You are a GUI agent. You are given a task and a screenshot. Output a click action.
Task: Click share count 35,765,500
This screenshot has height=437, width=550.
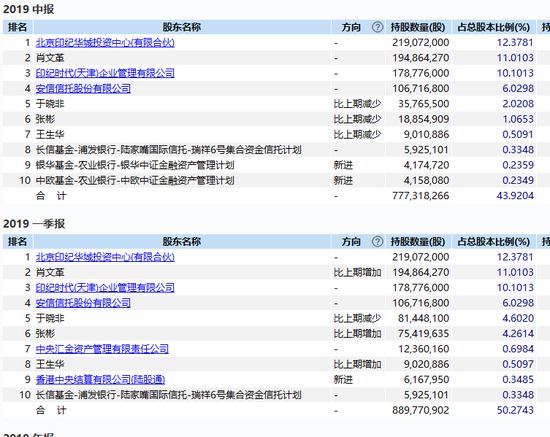pyautogui.click(x=423, y=104)
